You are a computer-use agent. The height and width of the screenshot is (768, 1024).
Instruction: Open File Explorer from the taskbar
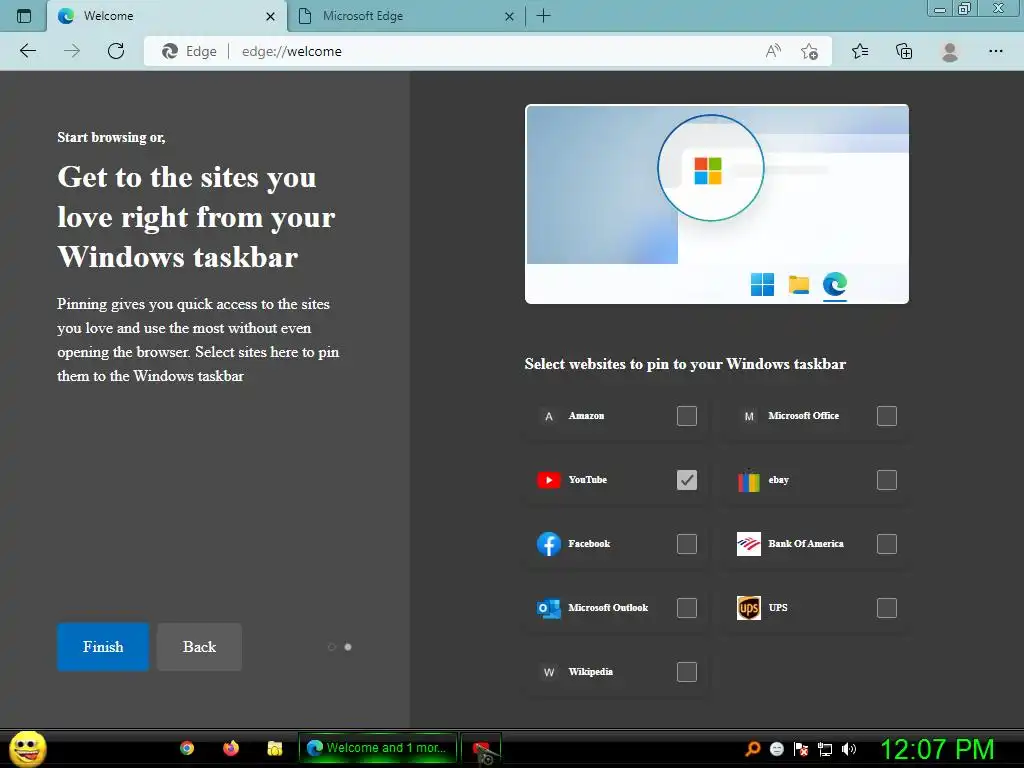tap(275, 748)
